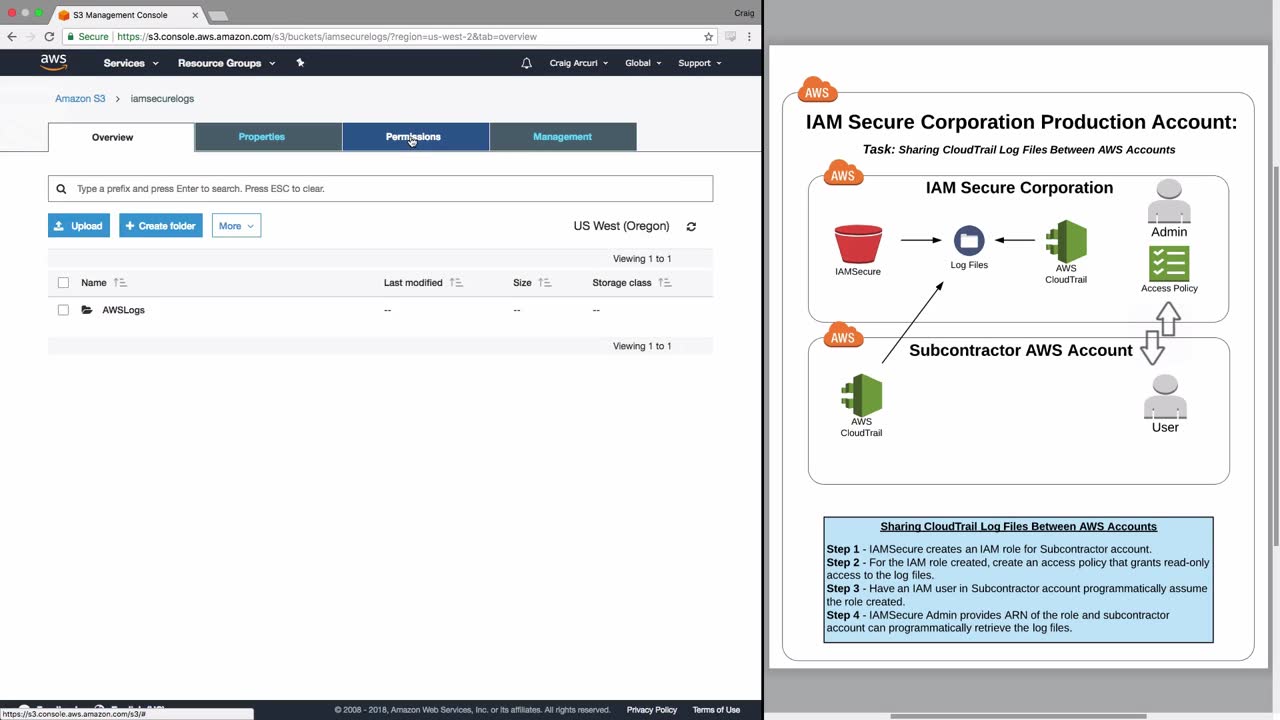Refresh the bucket listing with refresh icon
1280x720 pixels.
[x=691, y=226]
